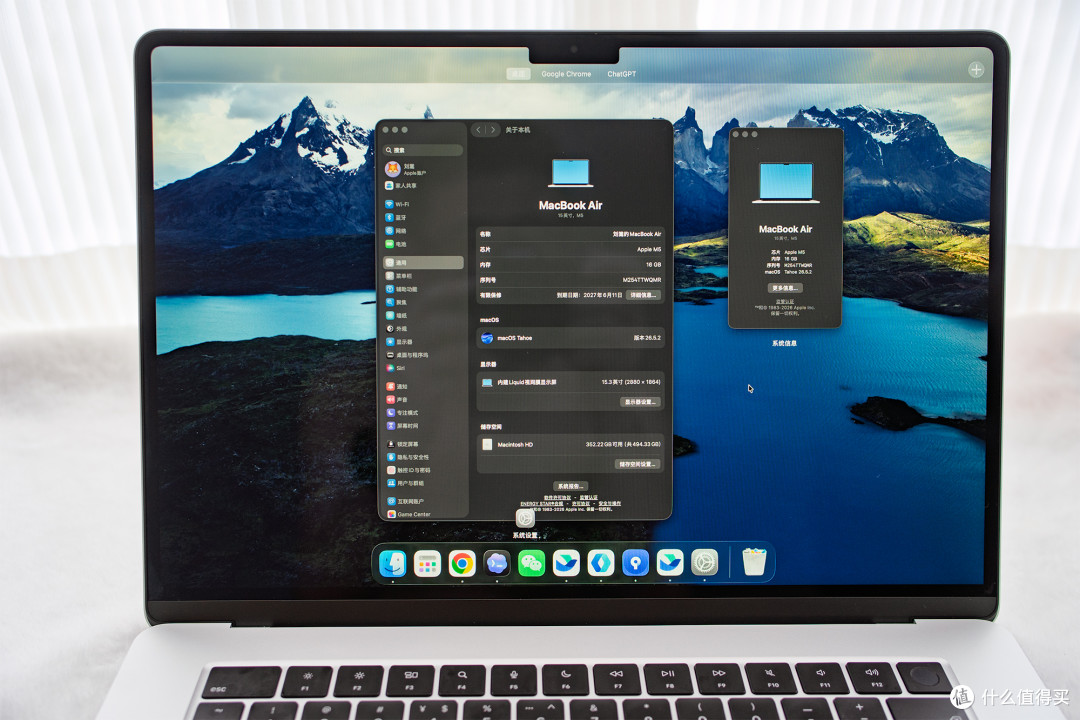Open the blue keyhole app in Dock

click(635, 564)
